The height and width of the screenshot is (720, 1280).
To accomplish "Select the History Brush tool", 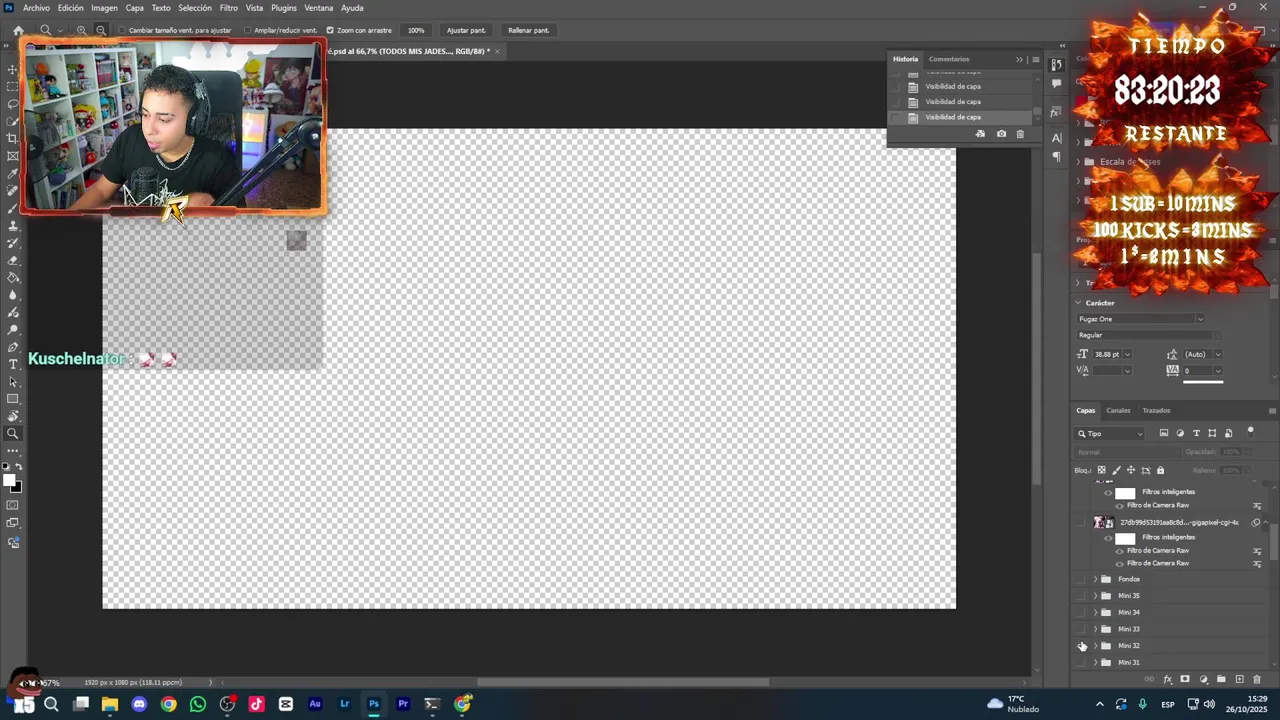I will click(13, 243).
